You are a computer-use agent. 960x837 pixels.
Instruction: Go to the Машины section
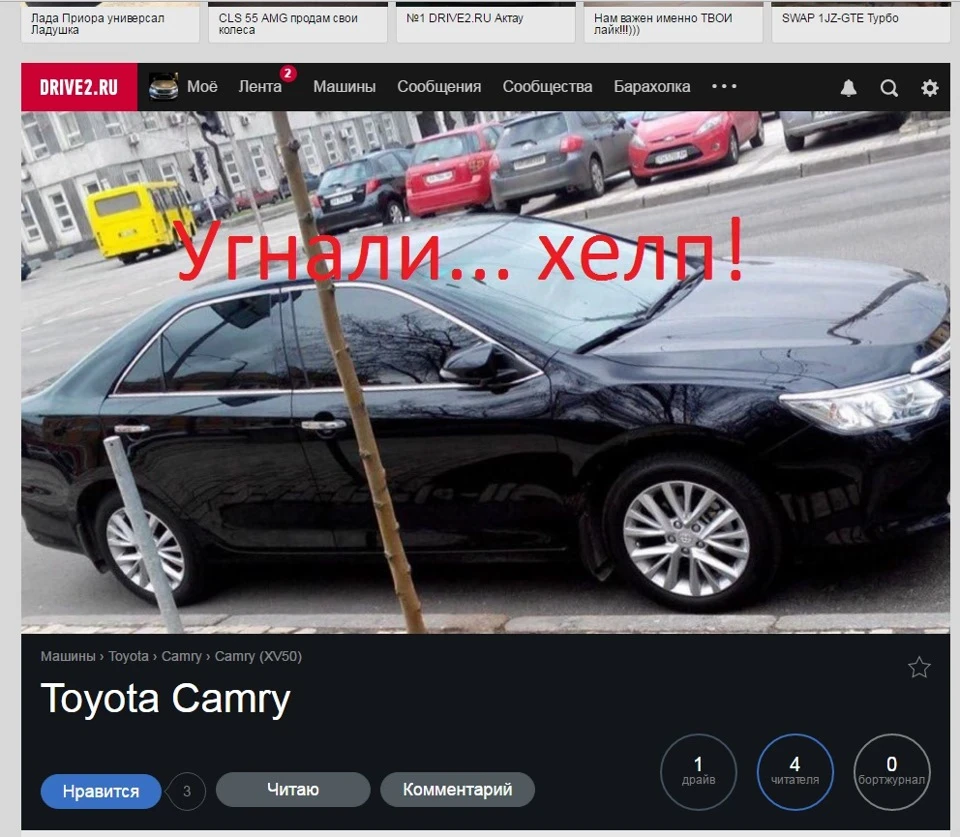click(x=344, y=86)
